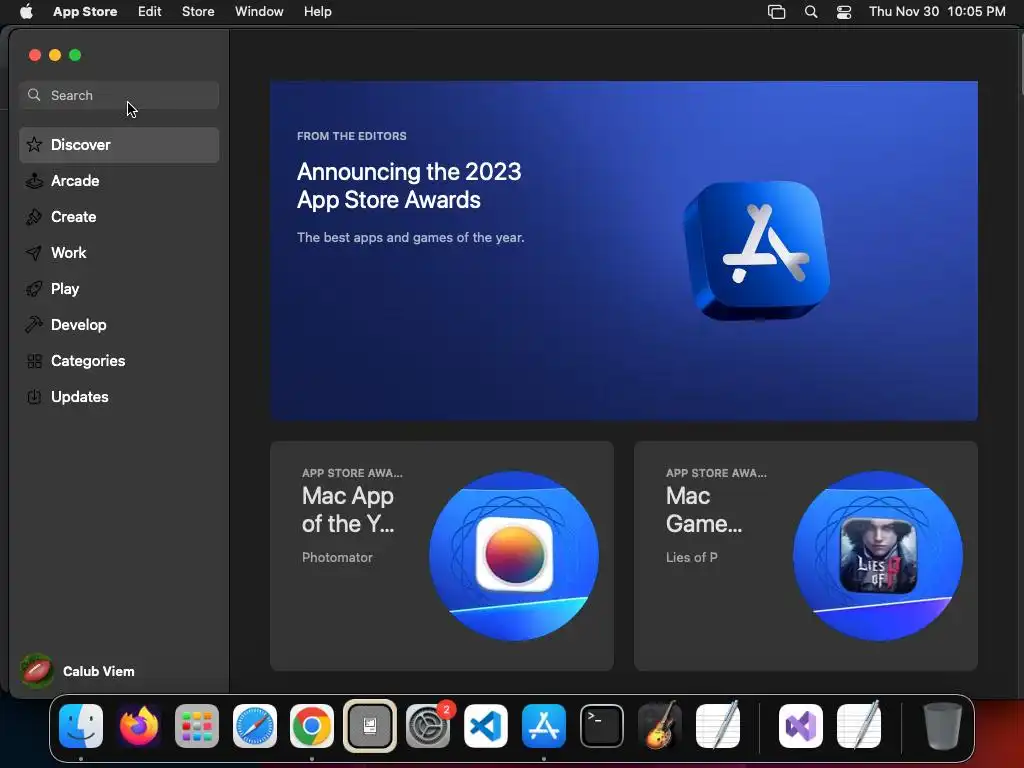The width and height of the screenshot is (1024, 768).
Task: Open the Store menu
Action: click(198, 11)
